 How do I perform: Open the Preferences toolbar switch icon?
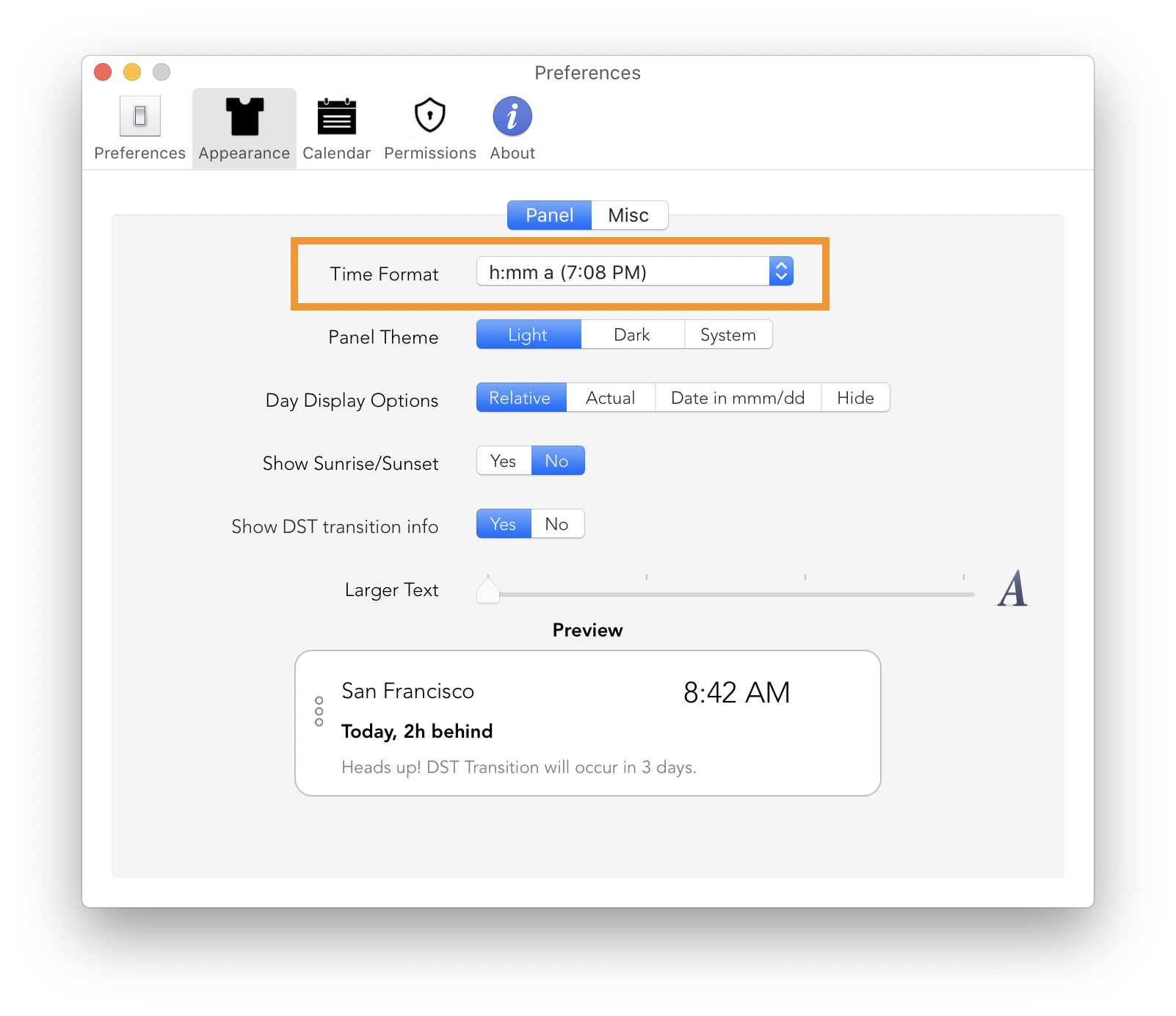click(140, 116)
